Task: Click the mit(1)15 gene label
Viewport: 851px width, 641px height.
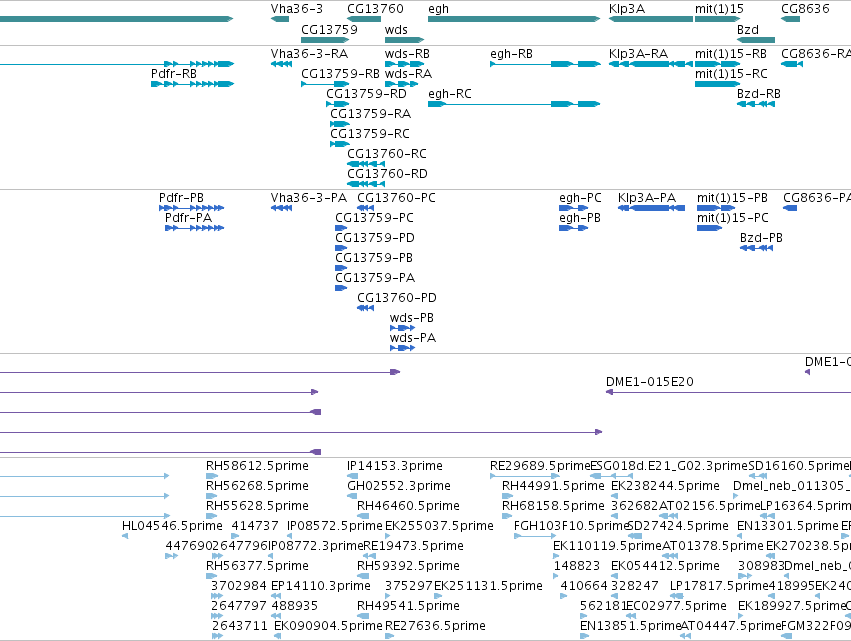Action: pos(719,9)
